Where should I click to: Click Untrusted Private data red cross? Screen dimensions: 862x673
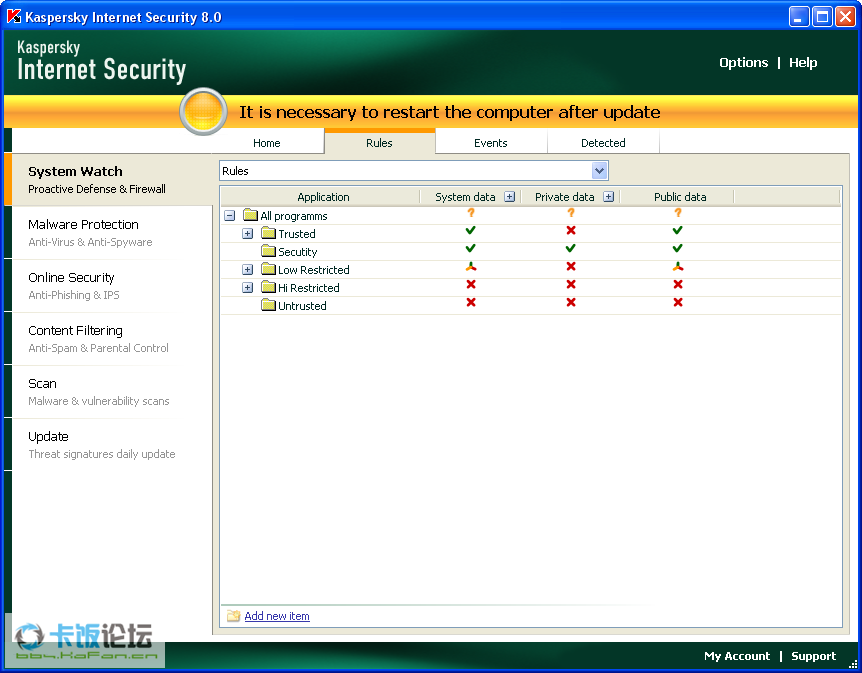click(x=571, y=302)
